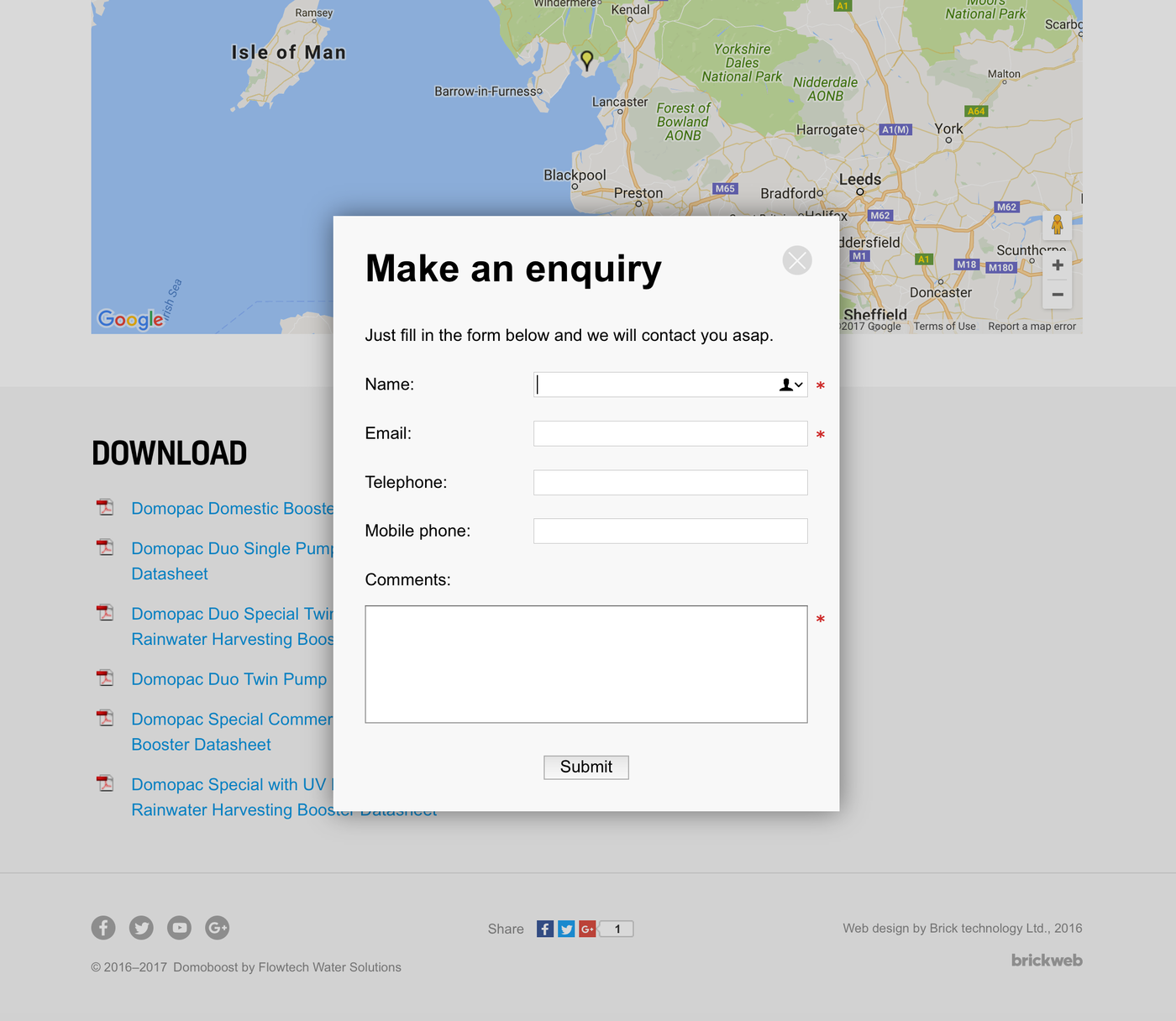The height and width of the screenshot is (1021, 1176).
Task: Click the map location marker pin
Action: (587, 60)
